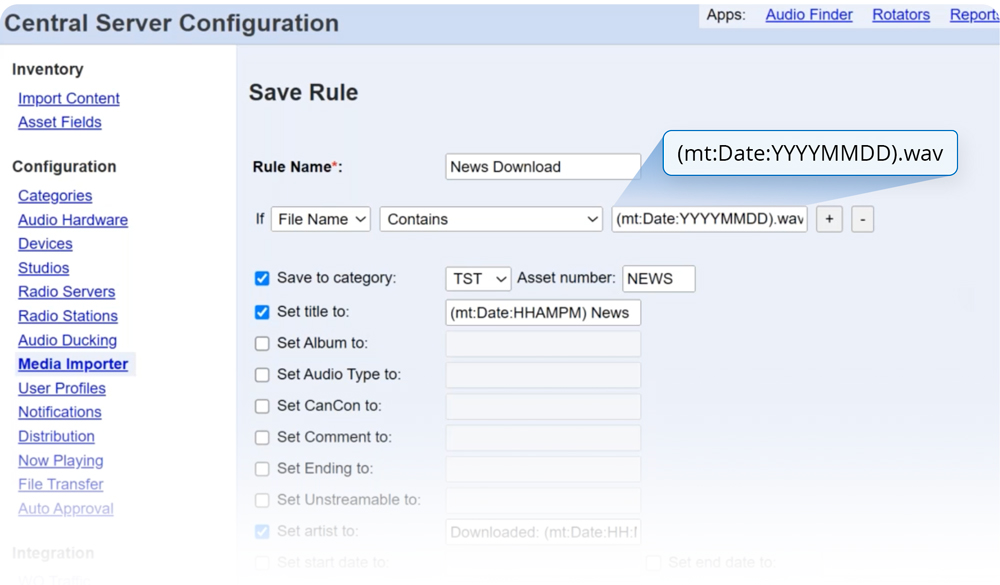Open the Asset Fields page
The image size is (1000, 585).
click(59, 122)
